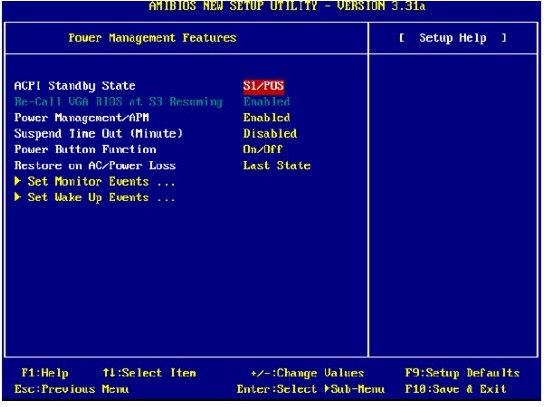Screen dimensions: 551x407
Task: Open Set Wake Up Events submenu
Action: point(101,198)
